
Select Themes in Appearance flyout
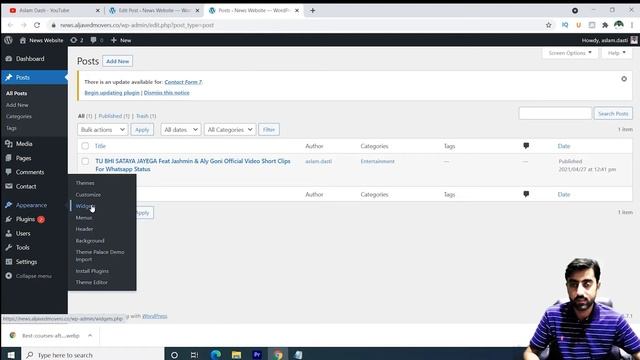(85, 183)
